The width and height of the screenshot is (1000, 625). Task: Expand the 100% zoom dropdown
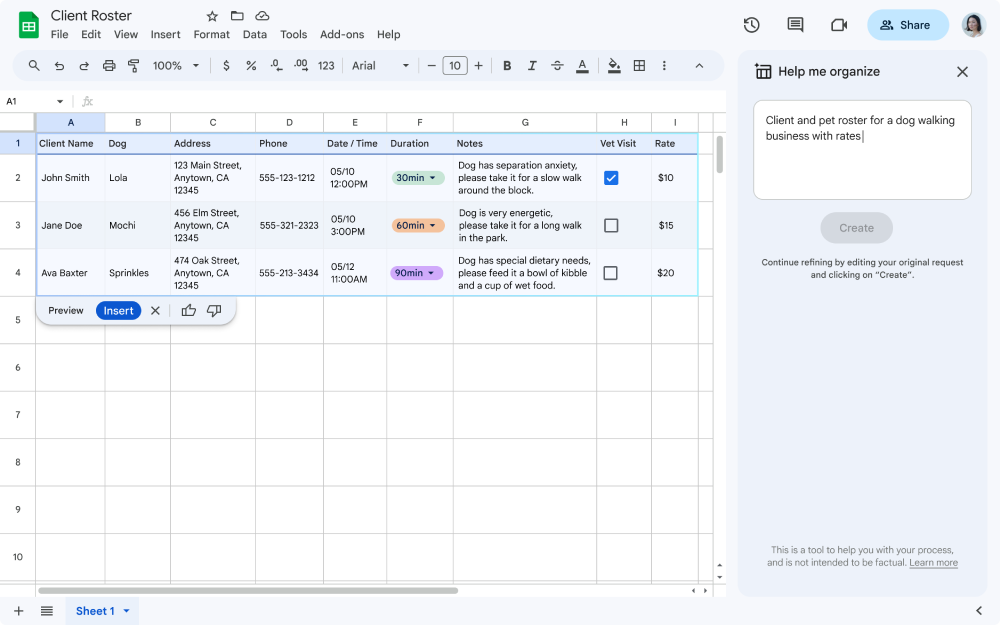pos(176,66)
